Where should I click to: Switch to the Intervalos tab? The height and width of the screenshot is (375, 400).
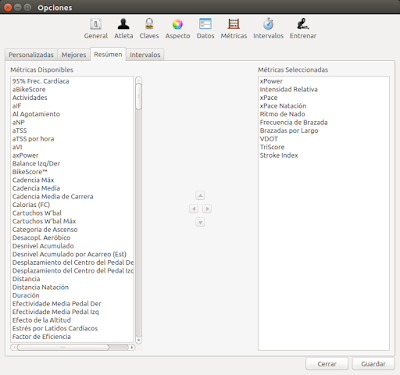click(145, 55)
